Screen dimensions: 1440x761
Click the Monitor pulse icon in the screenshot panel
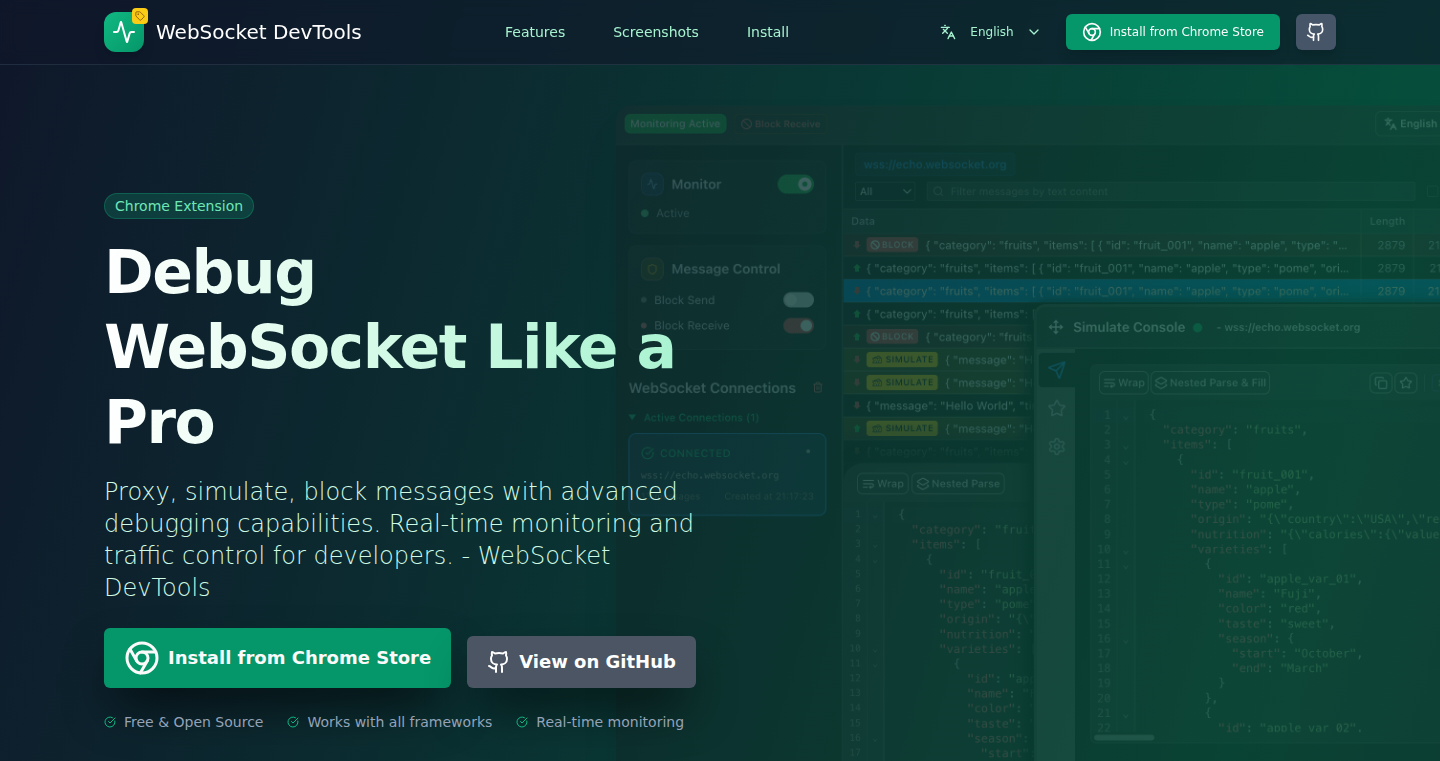tap(652, 184)
